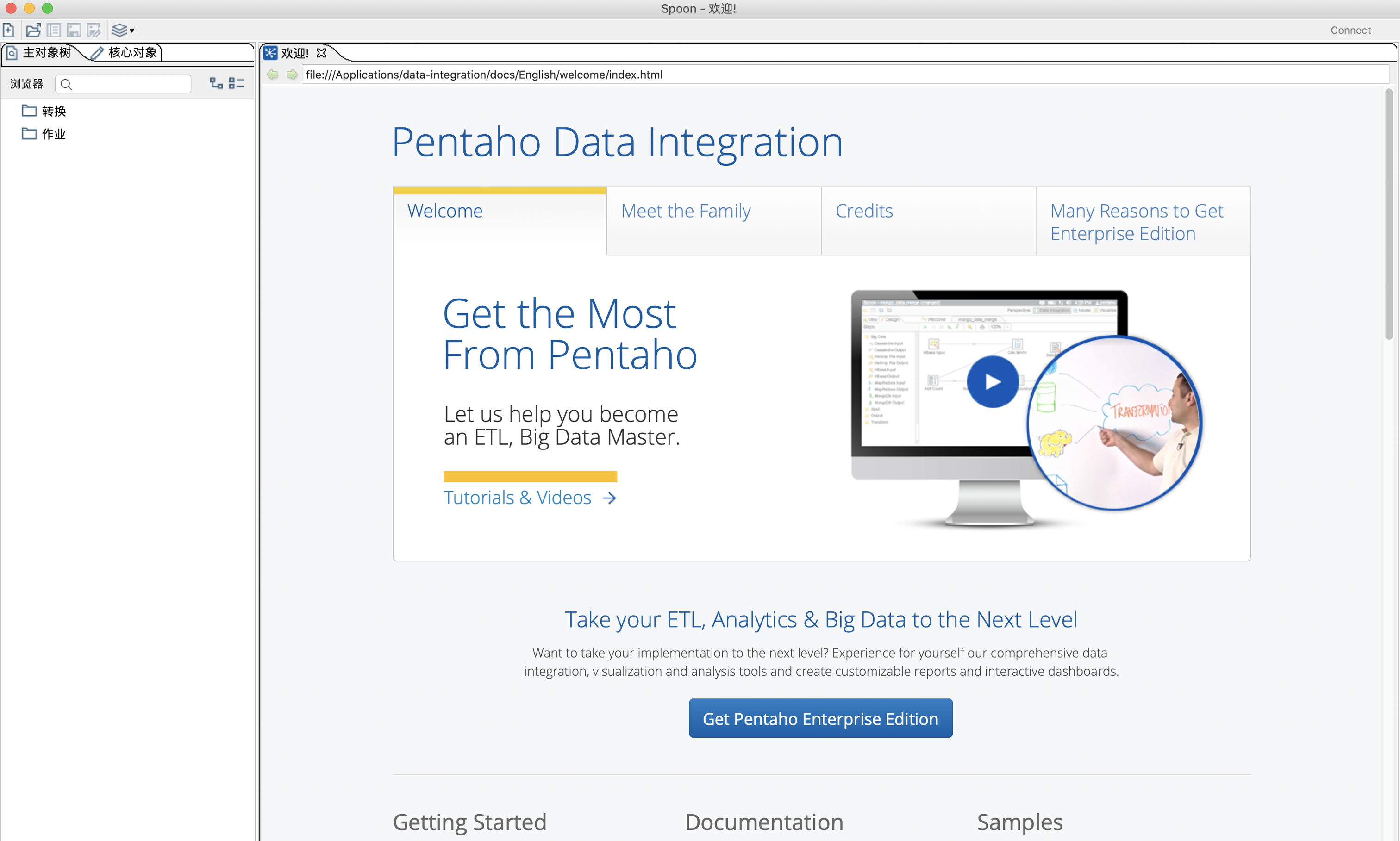Click the New file toolbar icon

click(8, 30)
